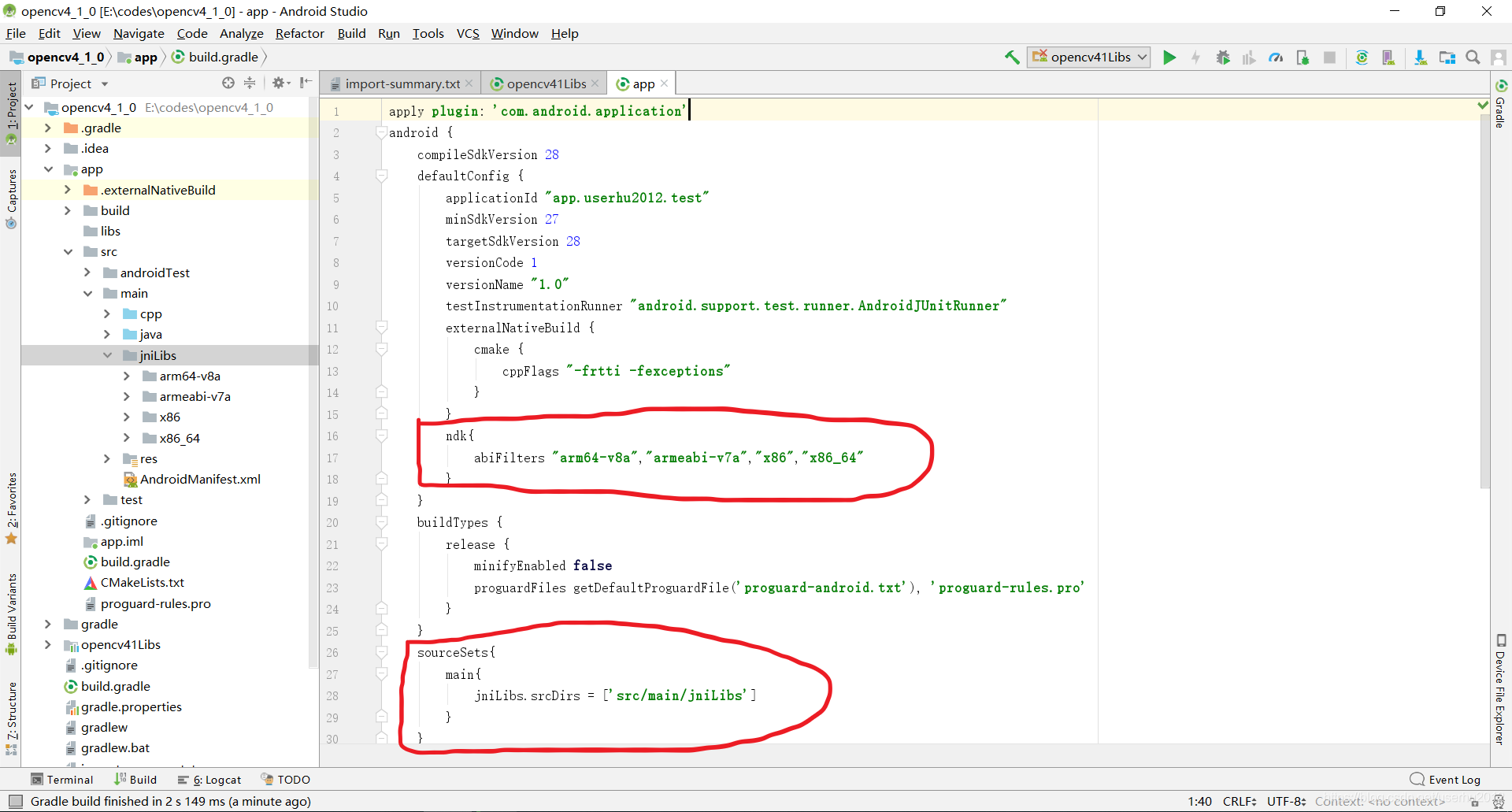Open the Android Profiler gauge icon
Viewport: 1512px width, 812px height.
point(1276,57)
